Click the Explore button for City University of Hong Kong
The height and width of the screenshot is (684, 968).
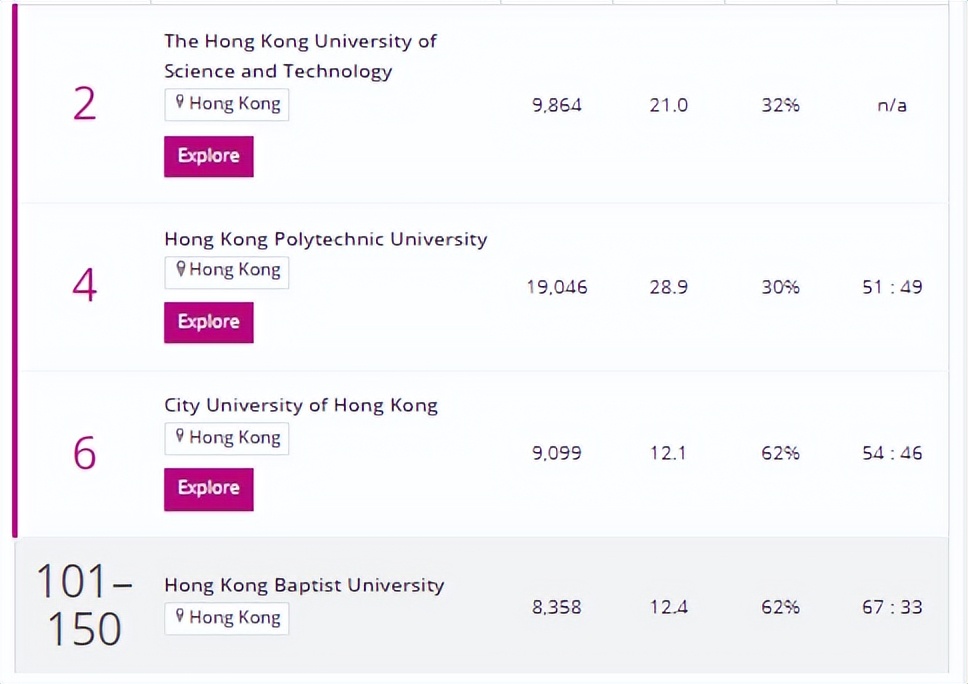[208, 489]
